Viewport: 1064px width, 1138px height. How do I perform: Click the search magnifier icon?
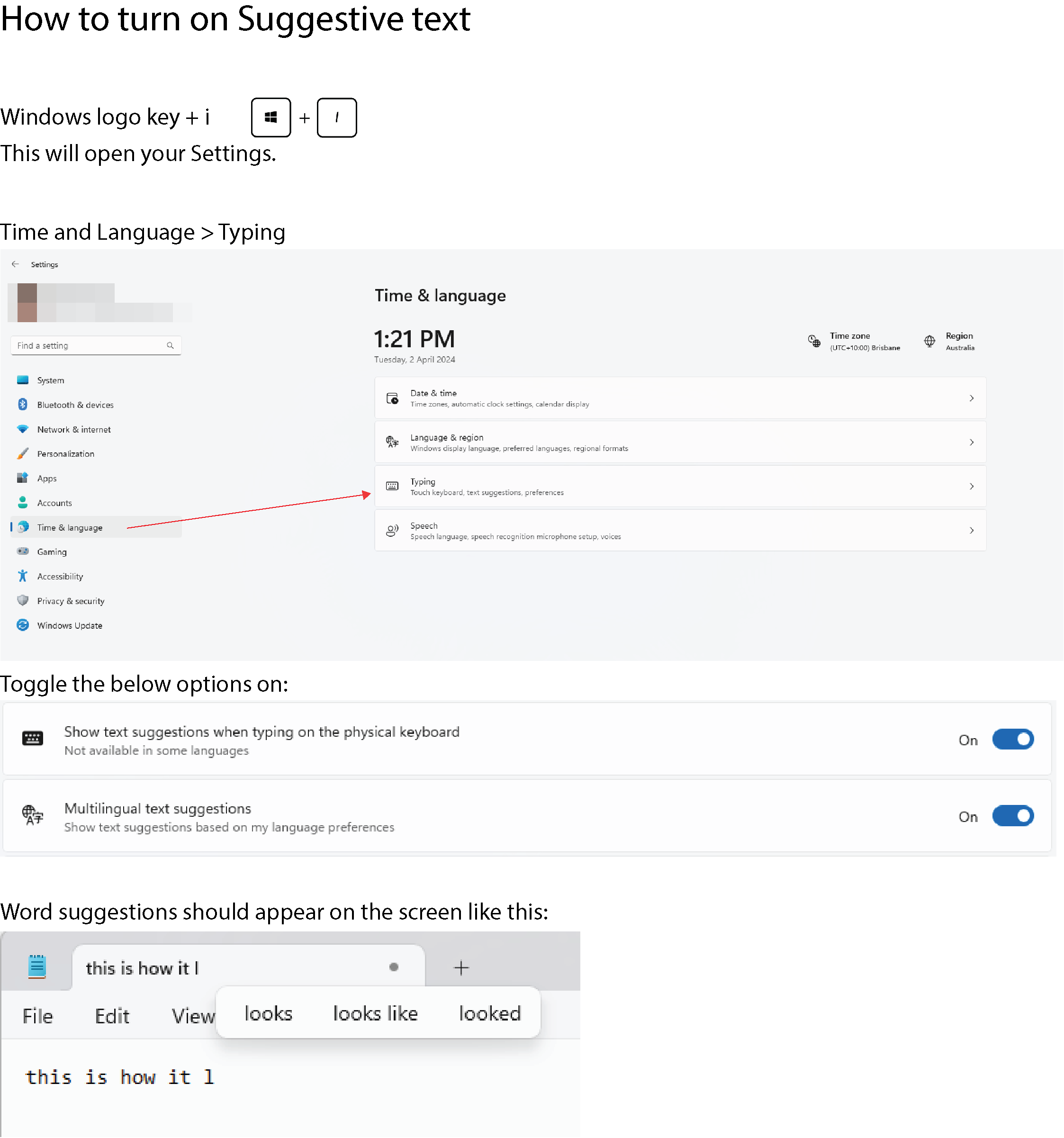pos(170,345)
